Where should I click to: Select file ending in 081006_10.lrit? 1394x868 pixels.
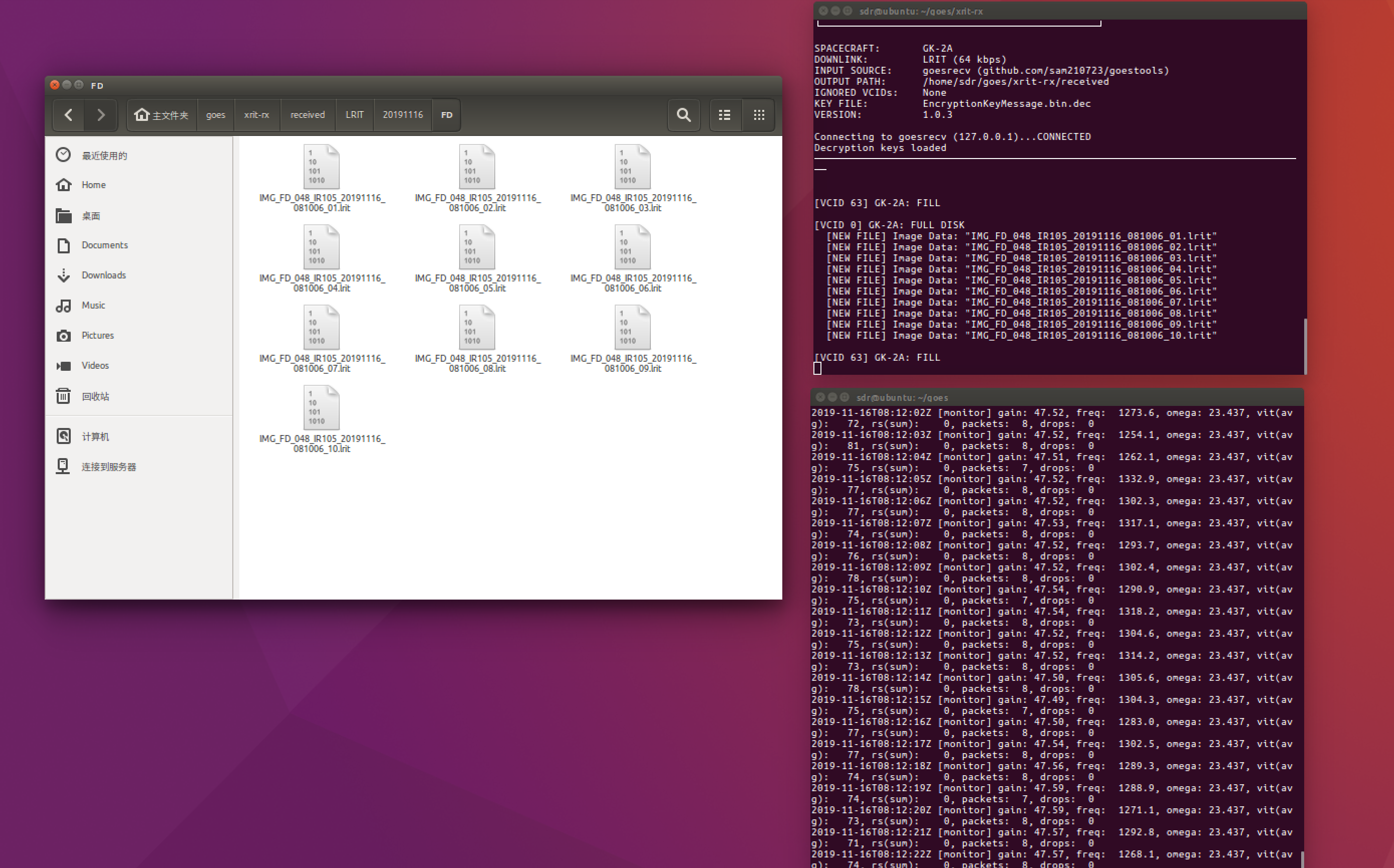(x=322, y=408)
